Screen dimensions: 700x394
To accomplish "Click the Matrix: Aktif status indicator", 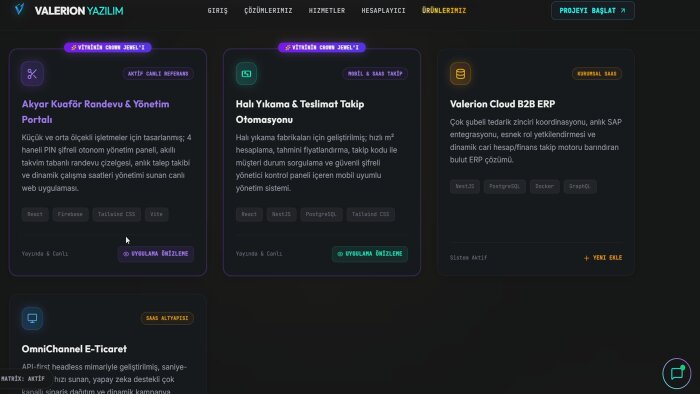I will click(23, 378).
